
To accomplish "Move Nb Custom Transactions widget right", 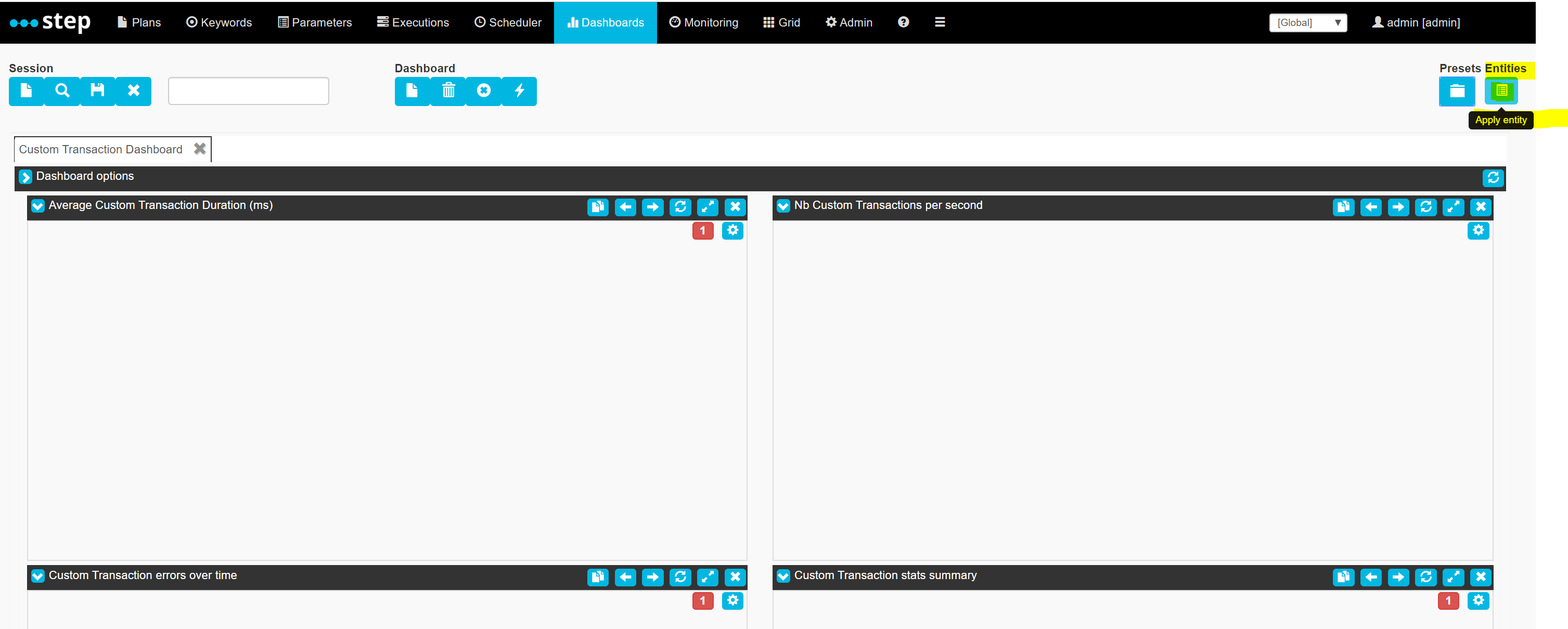I will click(1398, 207).
